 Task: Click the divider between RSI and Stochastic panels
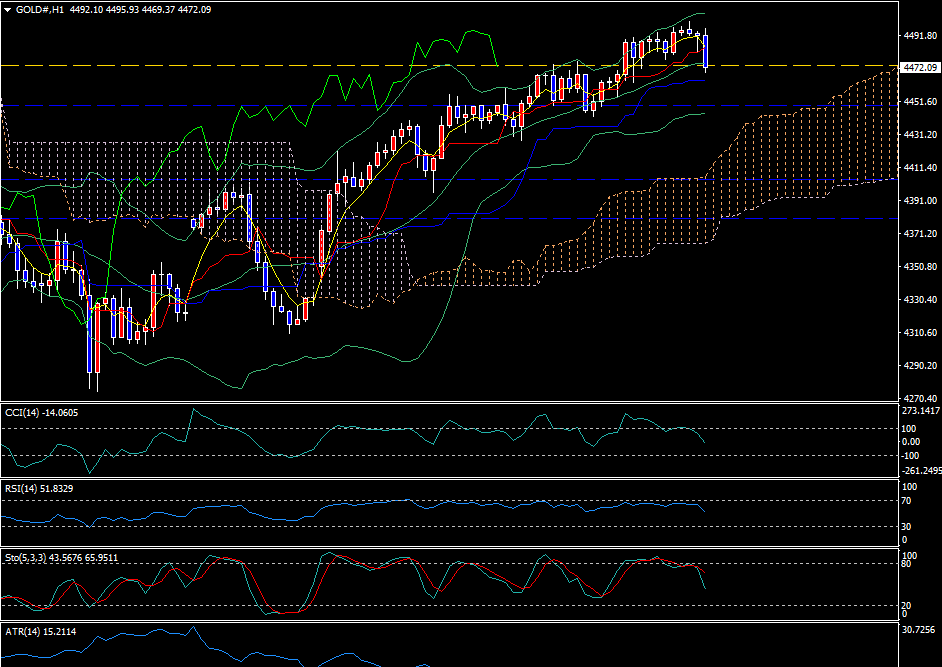click(450, 547)
